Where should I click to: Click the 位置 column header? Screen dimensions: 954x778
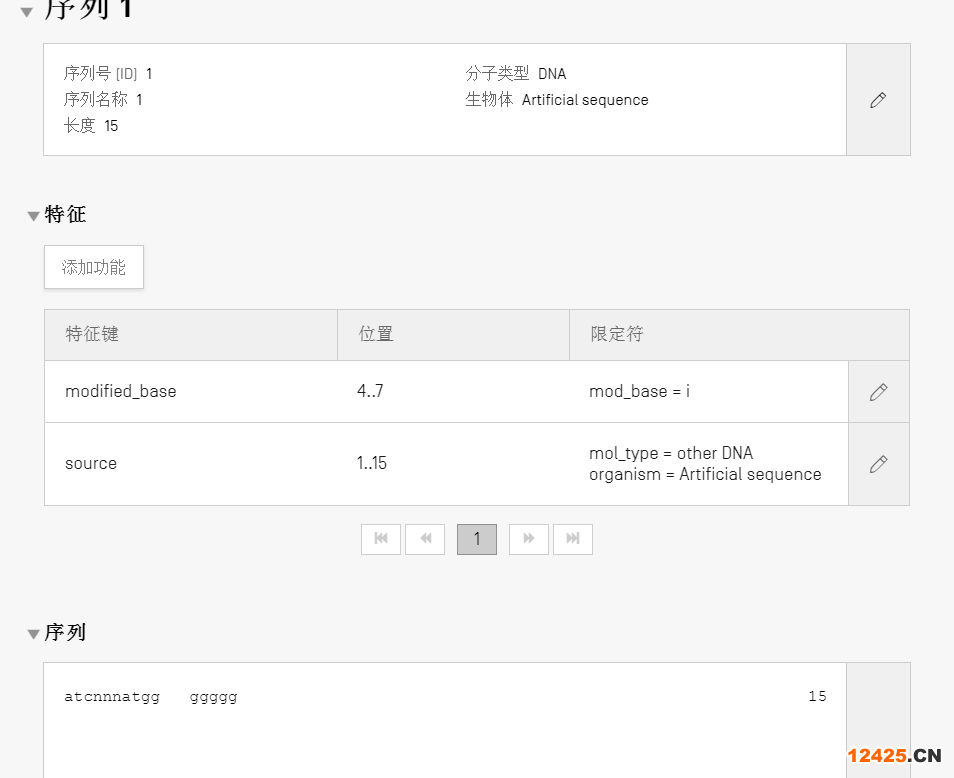click(376, 334)
